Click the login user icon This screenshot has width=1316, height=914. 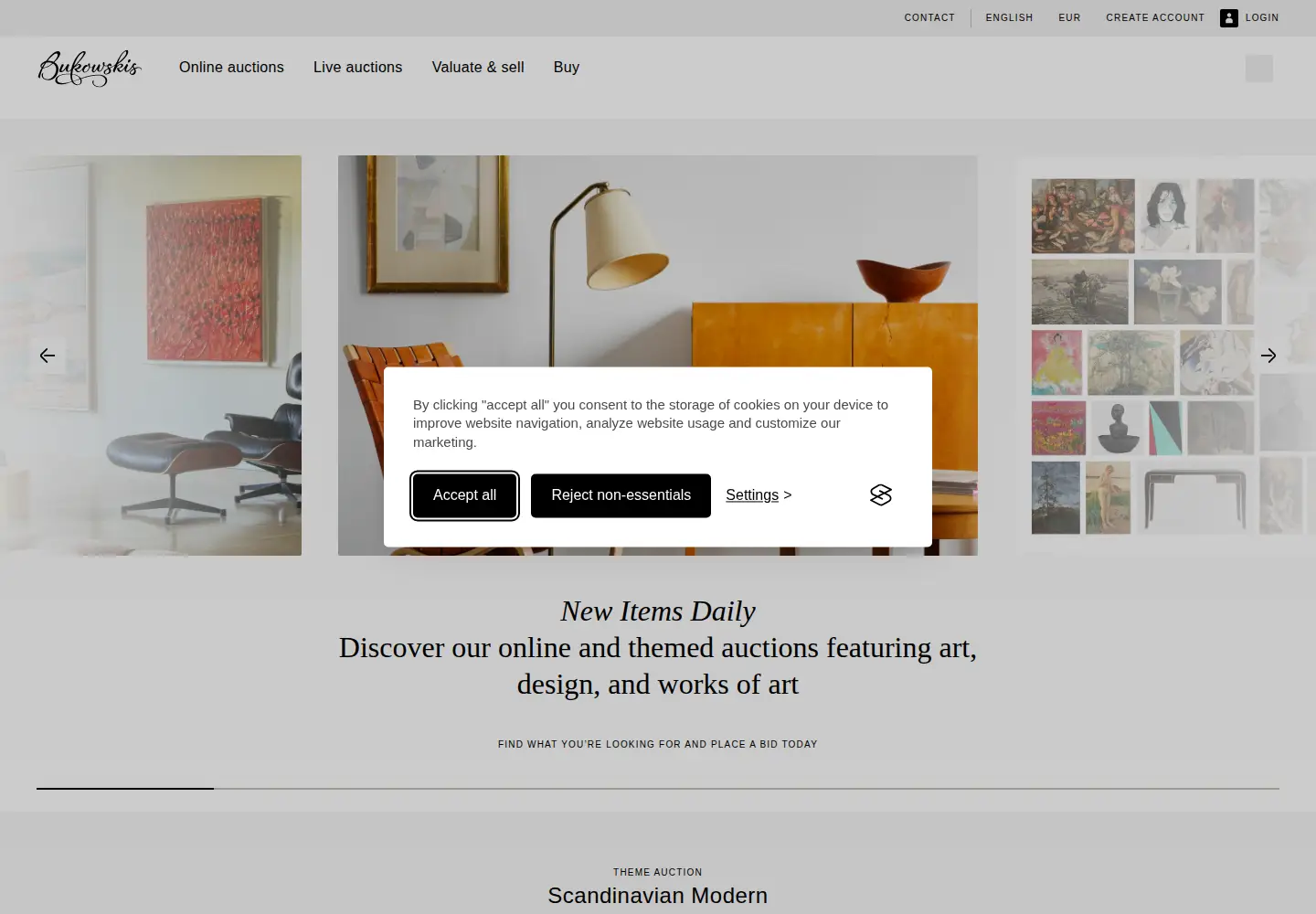click(1229, 18)
